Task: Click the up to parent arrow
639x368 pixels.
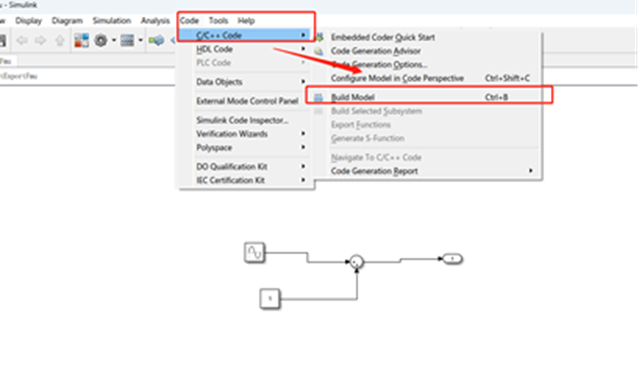Action: coord(60,40)
